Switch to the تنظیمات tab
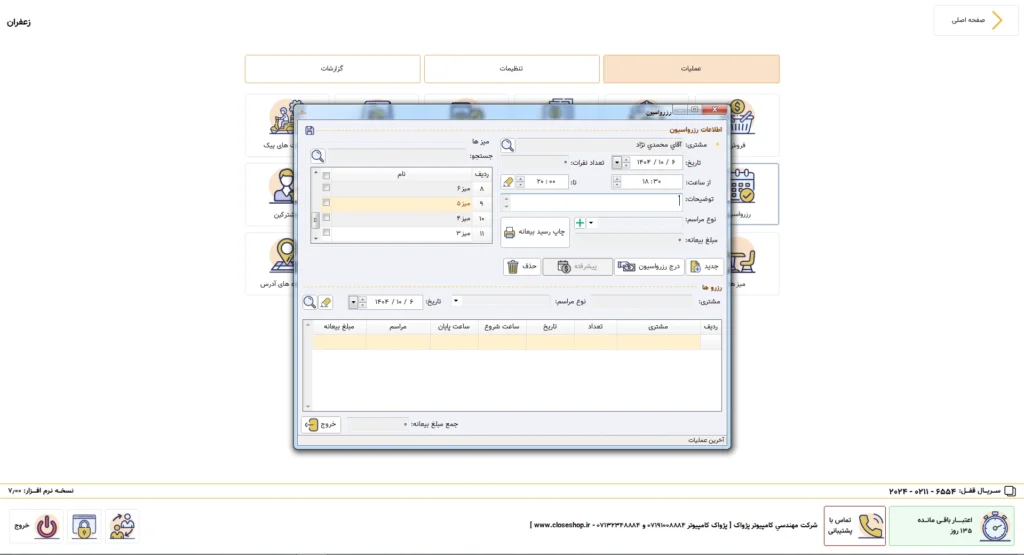Viewport: 1024px width, 555px height. 511,69
